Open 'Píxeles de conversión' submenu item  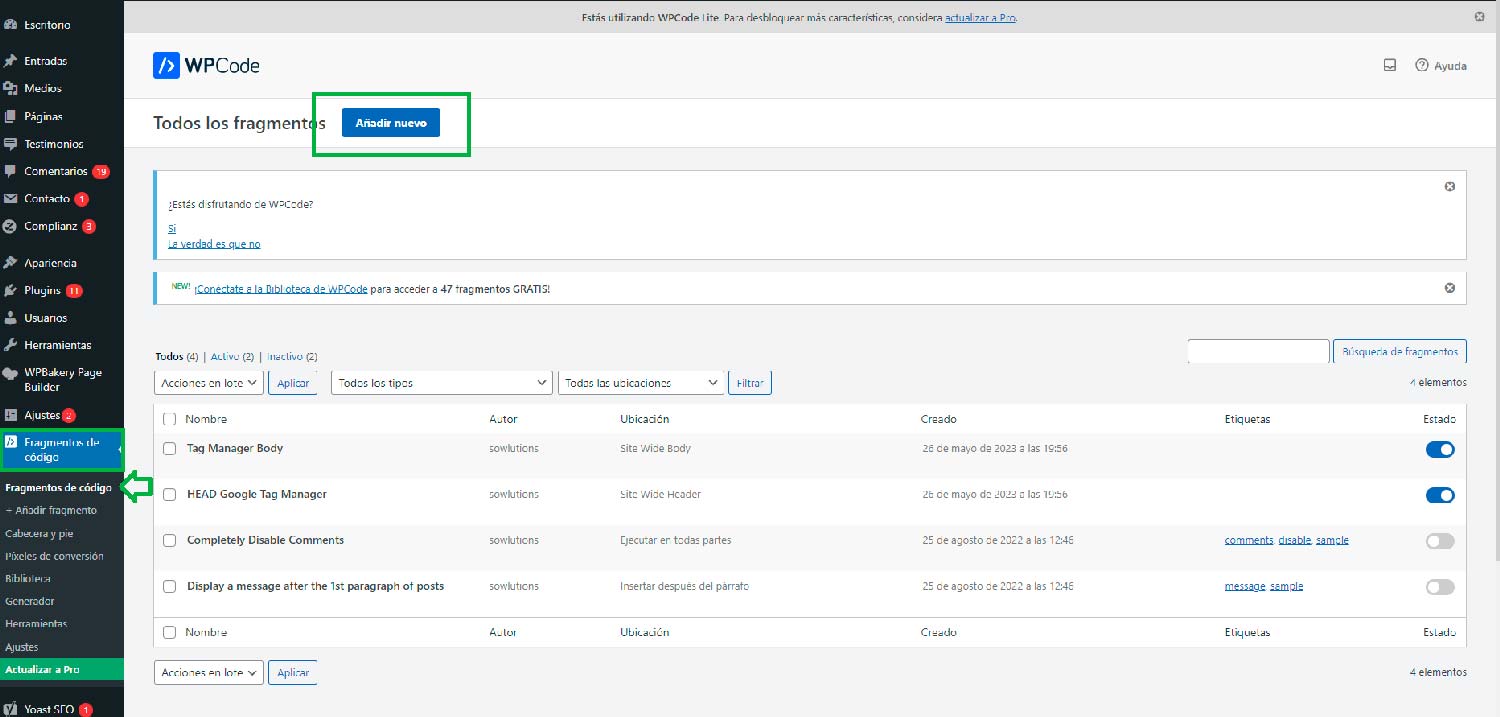coord(54,556)
